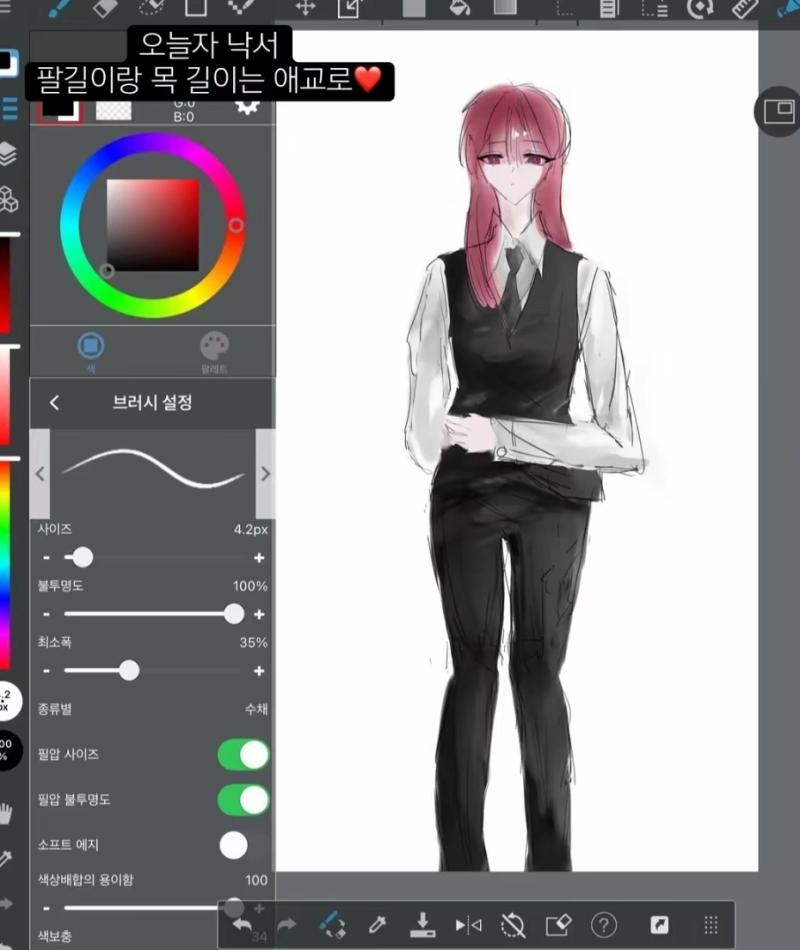Click the 35% minimum width value
Image resolution: width=800 pixels, height=950 pixels.
[253, 643]
